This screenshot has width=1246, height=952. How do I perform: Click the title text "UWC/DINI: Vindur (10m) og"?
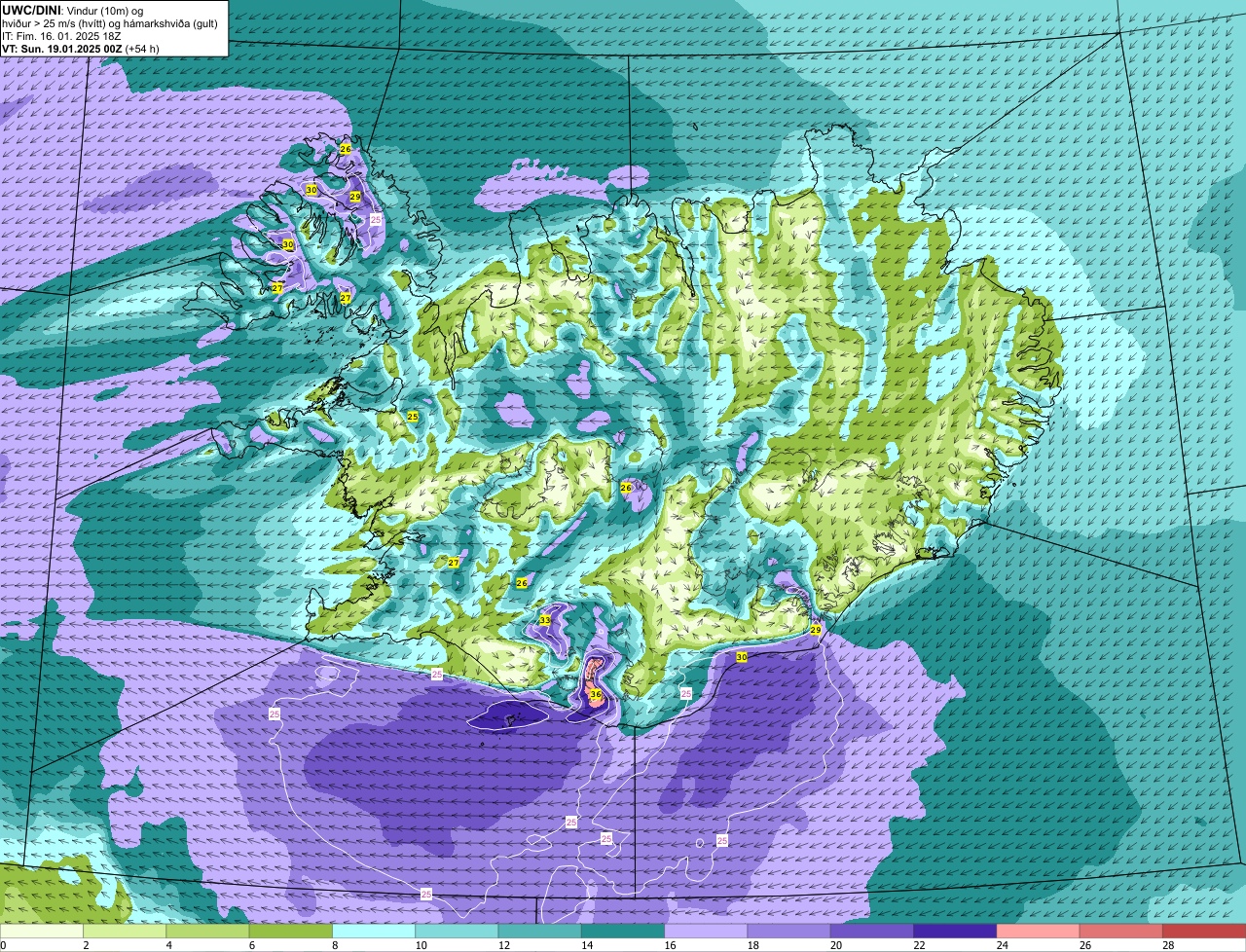pyautogui.click(x=73, y=9)
